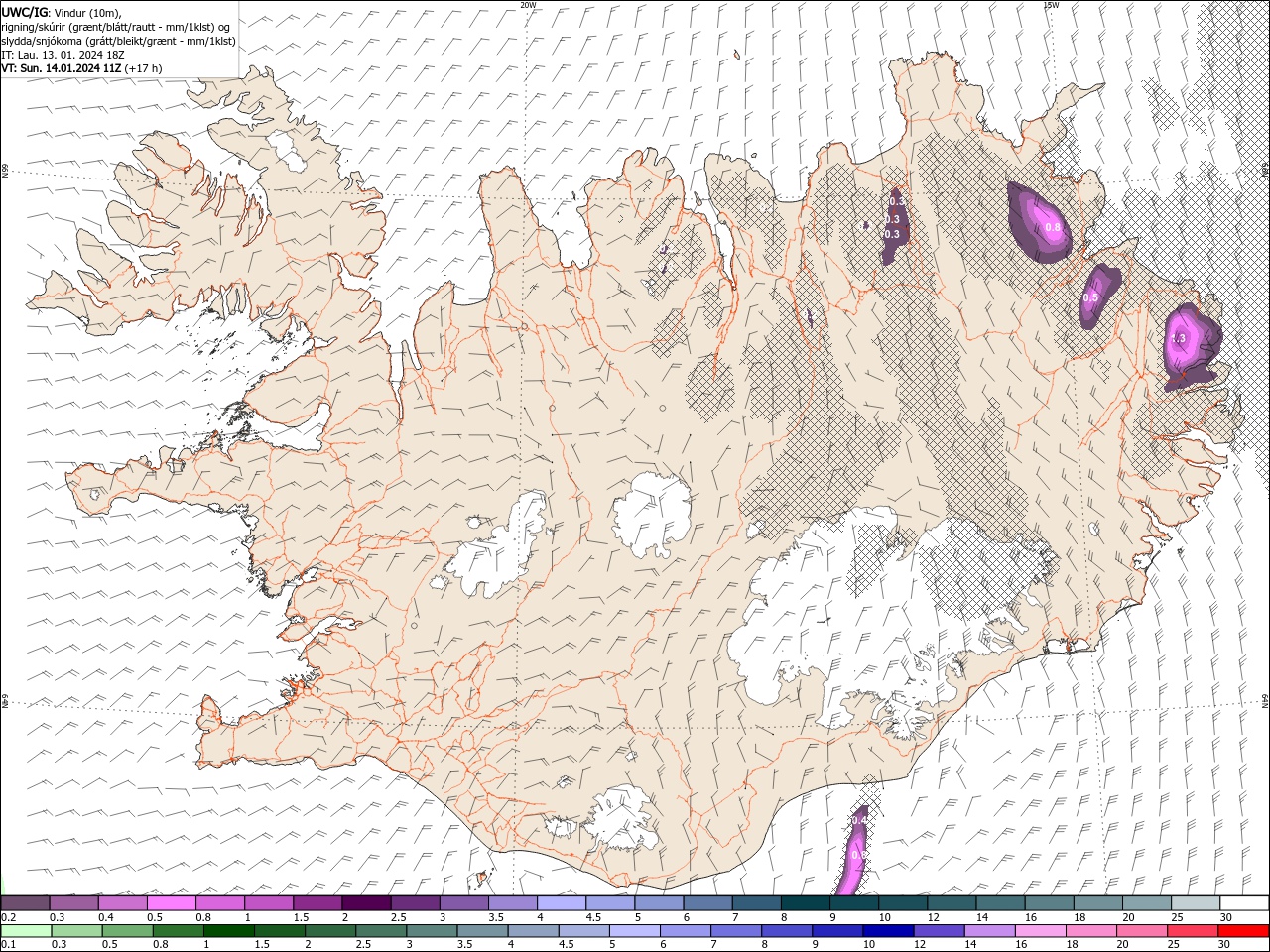The width and height of the screenshot is (1270, 952).
Task: Select the bright red 30 swatch in rain scale
Action: 1243,931
